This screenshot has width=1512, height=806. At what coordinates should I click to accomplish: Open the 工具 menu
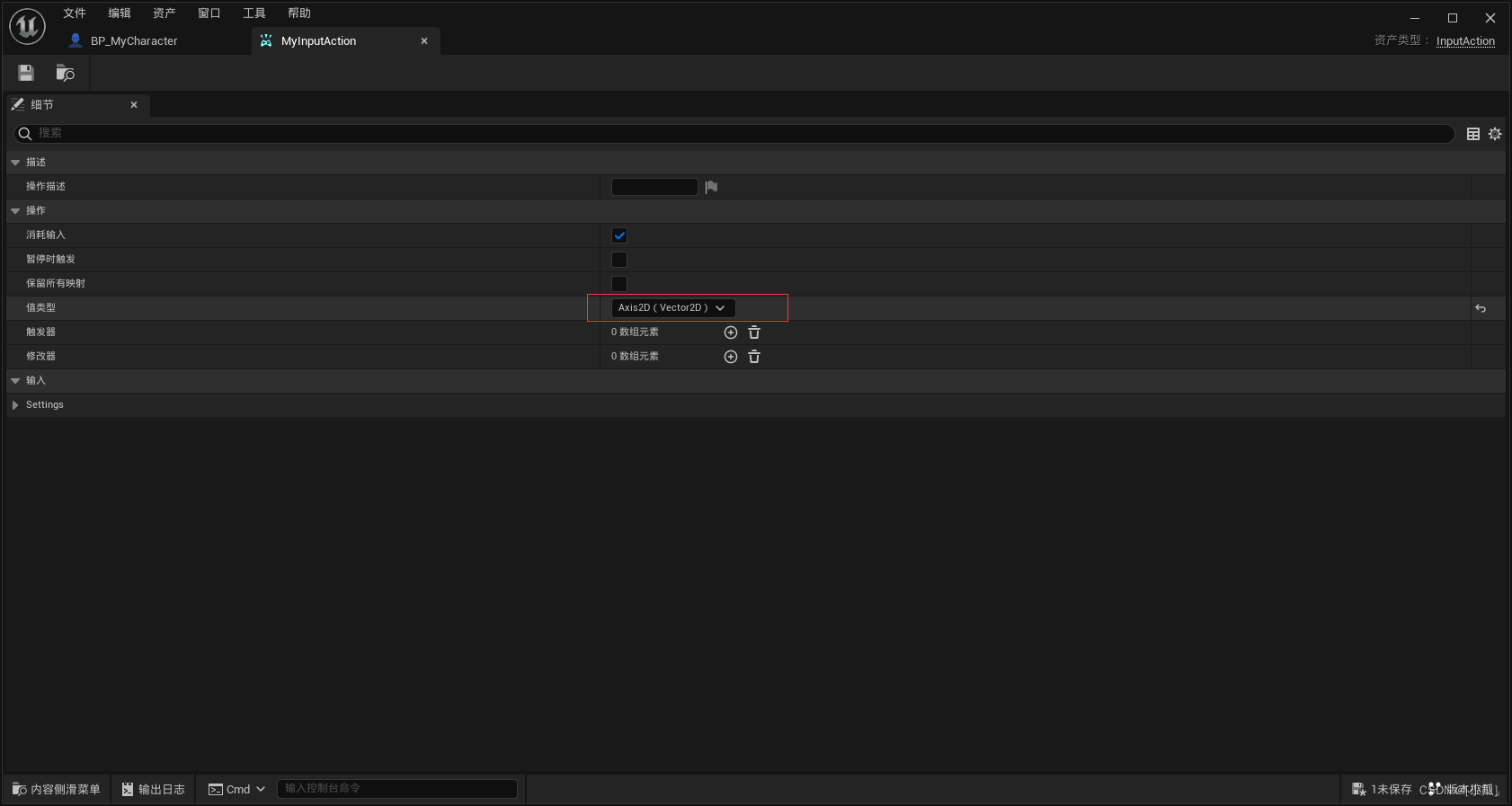(254, 13)
